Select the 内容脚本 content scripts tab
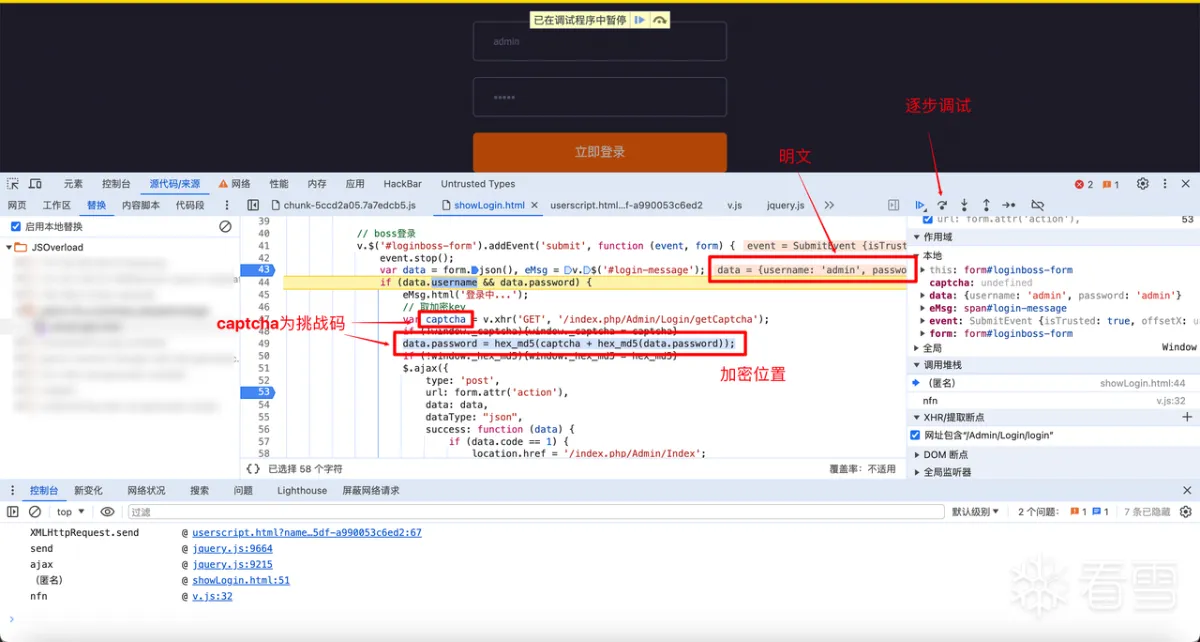Screen dimensions: 1200x642 click(x=141, y=205)
